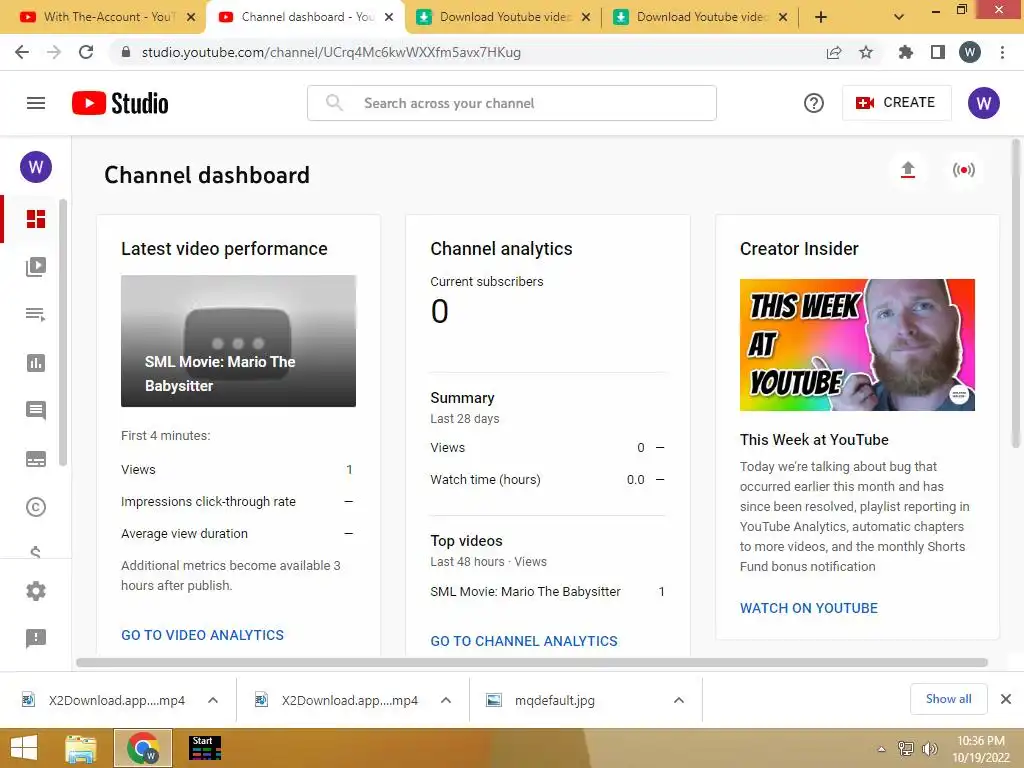Open the network tray icon

(906, 749)
